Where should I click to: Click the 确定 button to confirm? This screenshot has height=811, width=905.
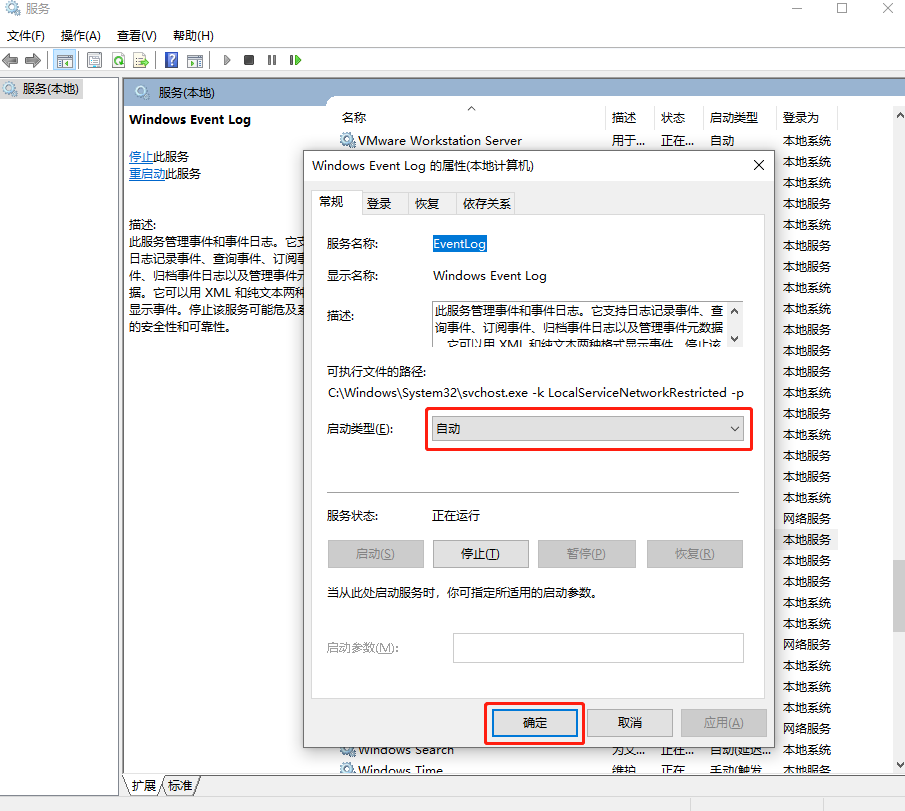click(x=534, y=722)
